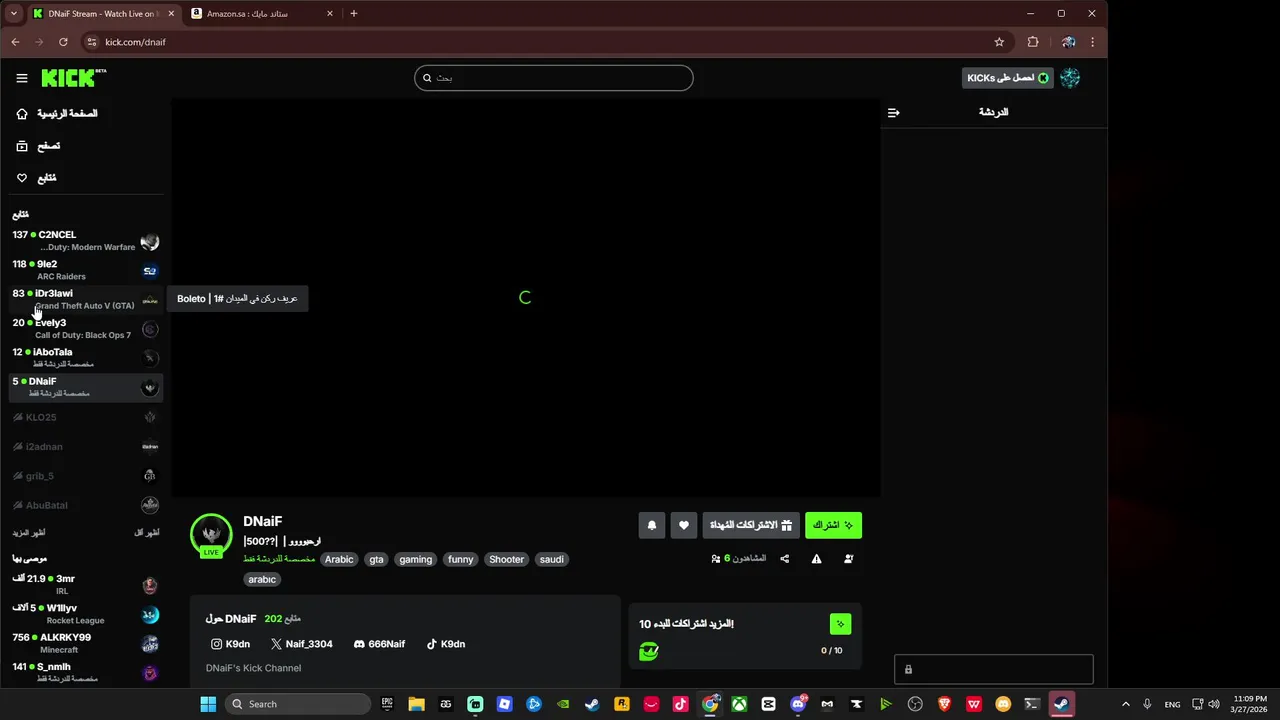Click the user-question icon beside report
This screenshot has height=720, width=1280.
click(x=849, y=559)
